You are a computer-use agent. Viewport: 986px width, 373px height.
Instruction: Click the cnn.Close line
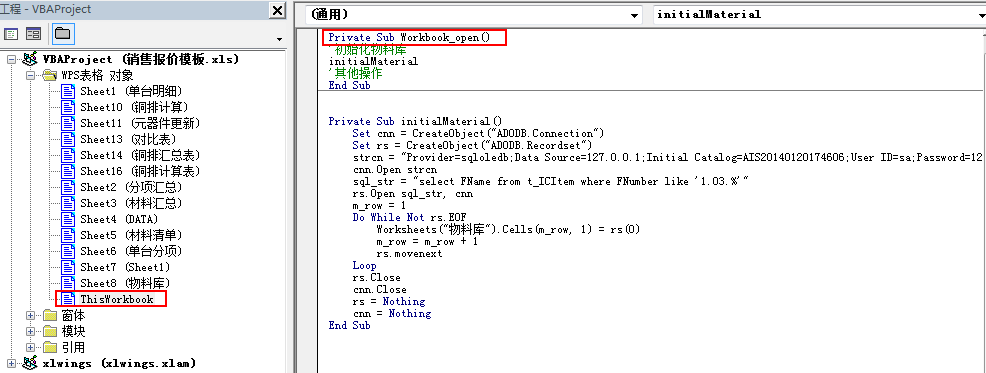point(379,289)
